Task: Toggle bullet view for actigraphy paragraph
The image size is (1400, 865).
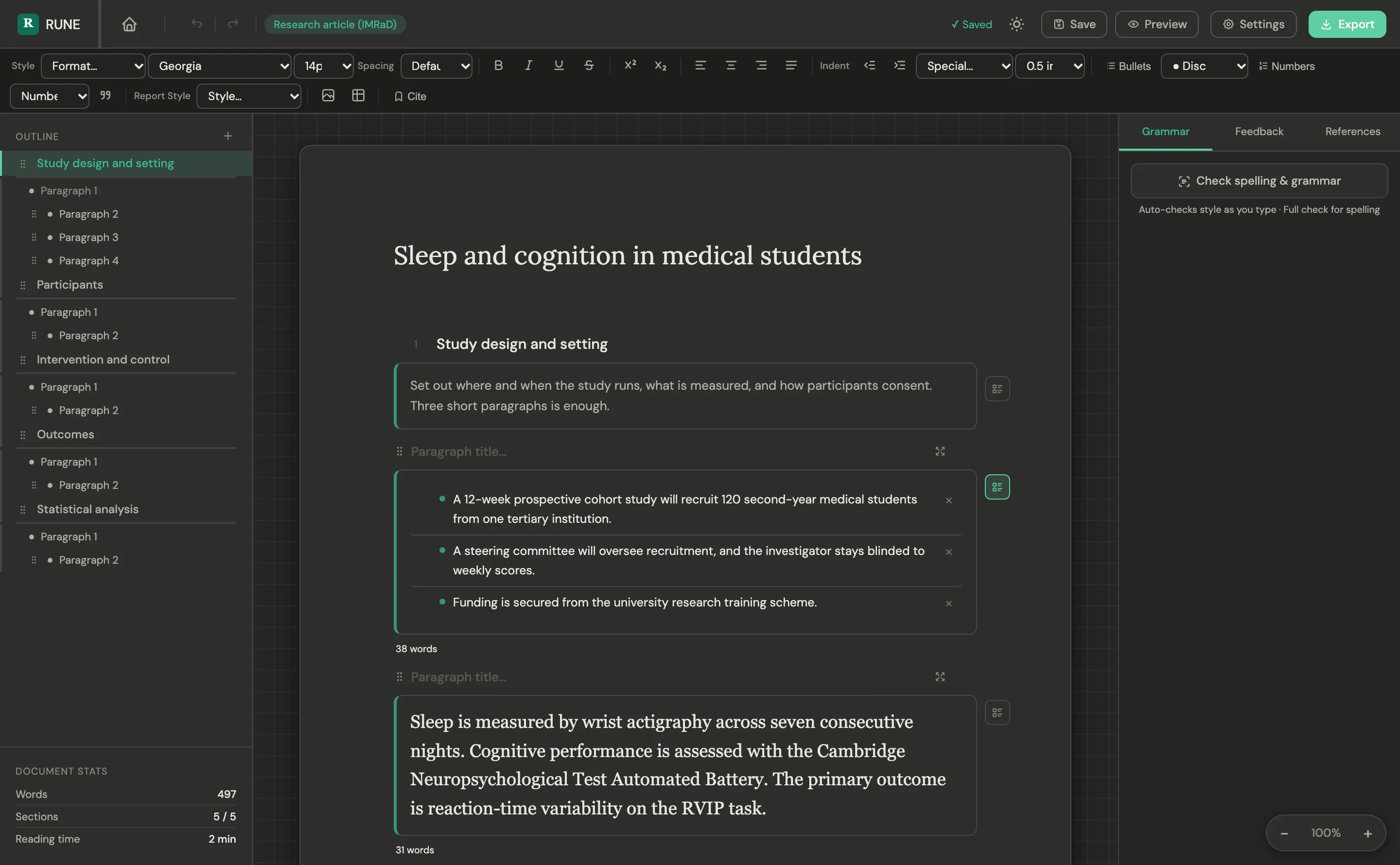Action: 997,712
